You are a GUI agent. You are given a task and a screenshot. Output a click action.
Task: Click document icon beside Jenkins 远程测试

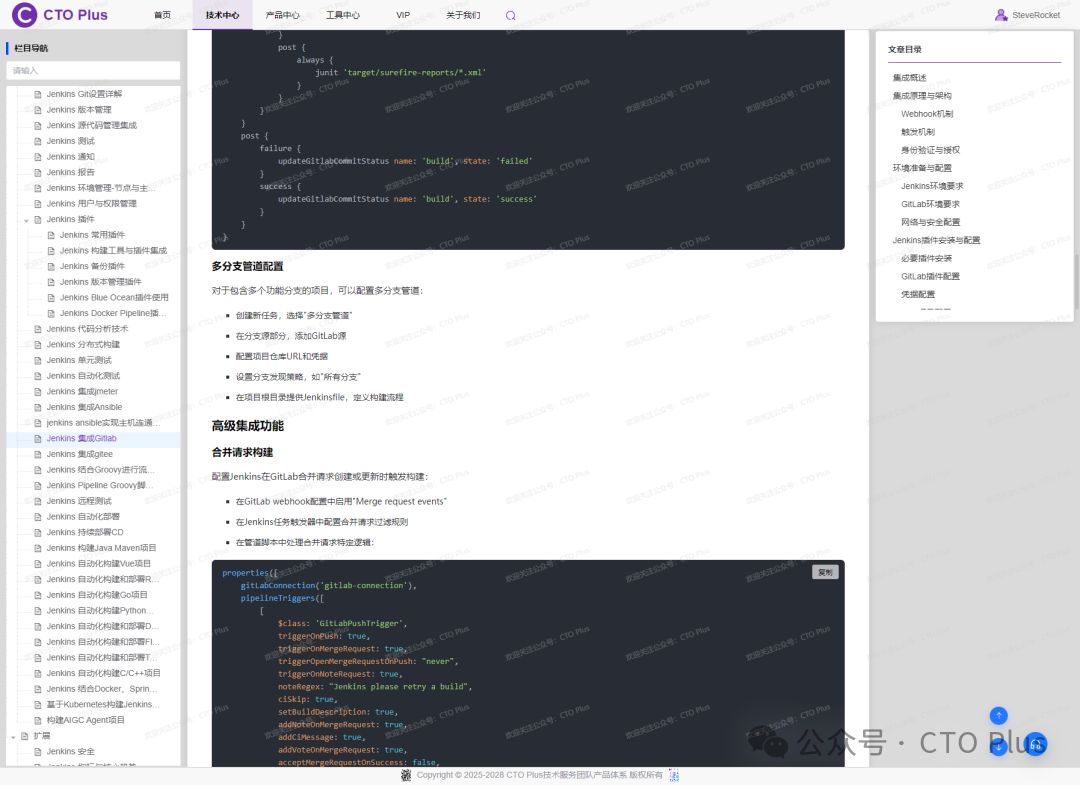tap(38, 501)
